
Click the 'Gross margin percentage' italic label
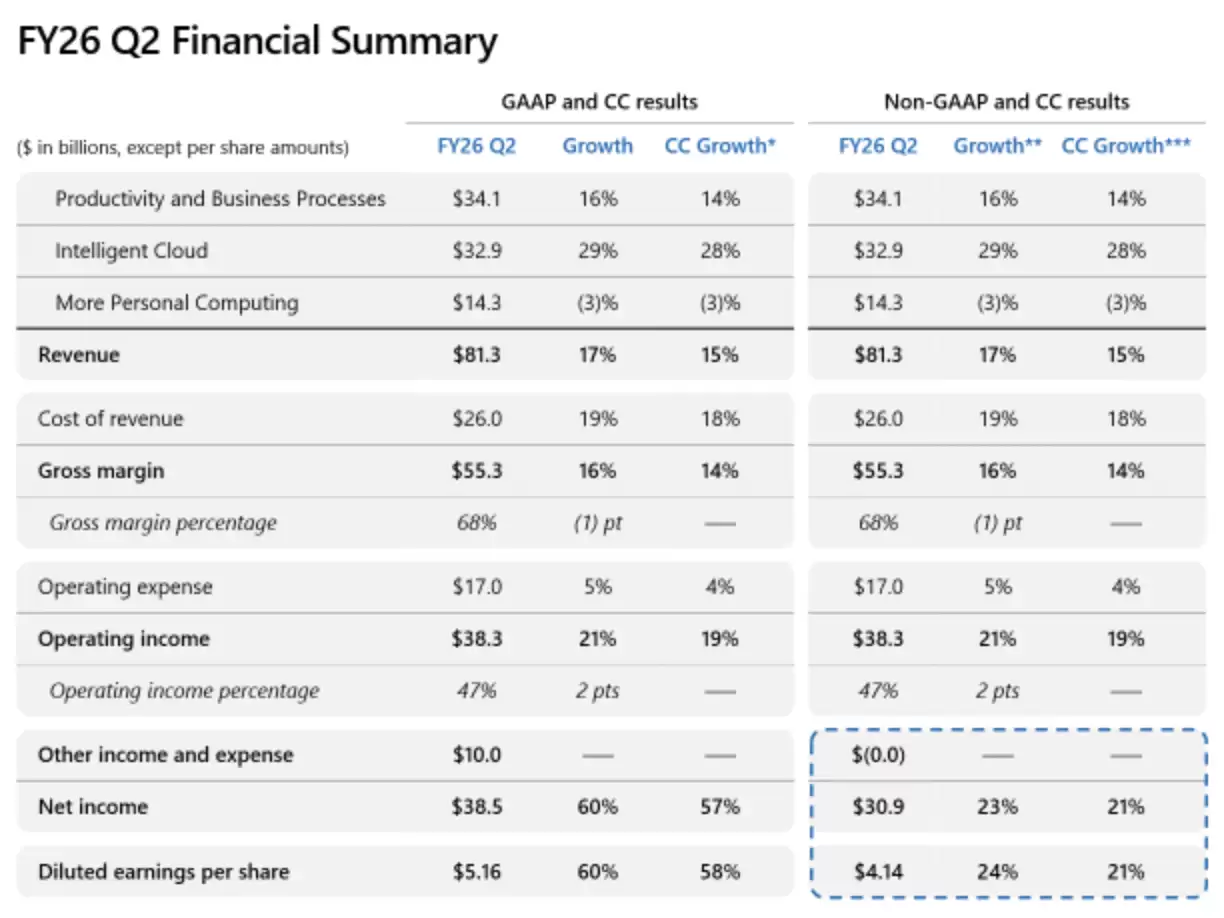point(163,523)
